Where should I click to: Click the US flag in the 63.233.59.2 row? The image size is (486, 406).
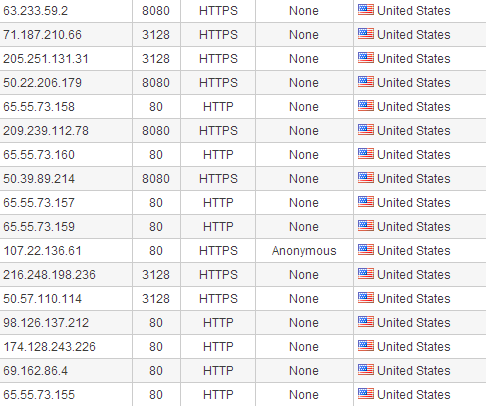click(366, 10)
